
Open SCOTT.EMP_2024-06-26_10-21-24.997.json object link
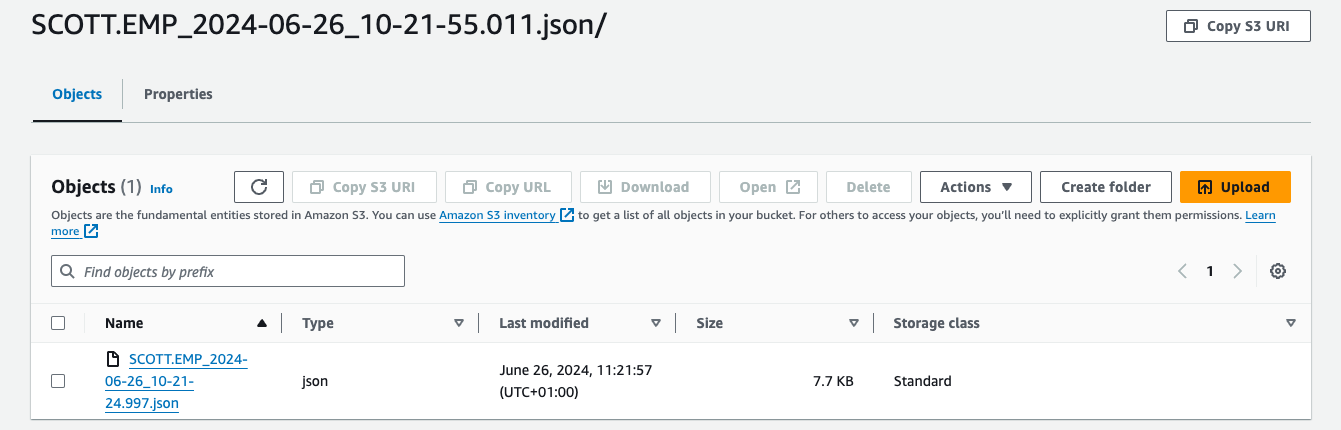tap(176, 381)
